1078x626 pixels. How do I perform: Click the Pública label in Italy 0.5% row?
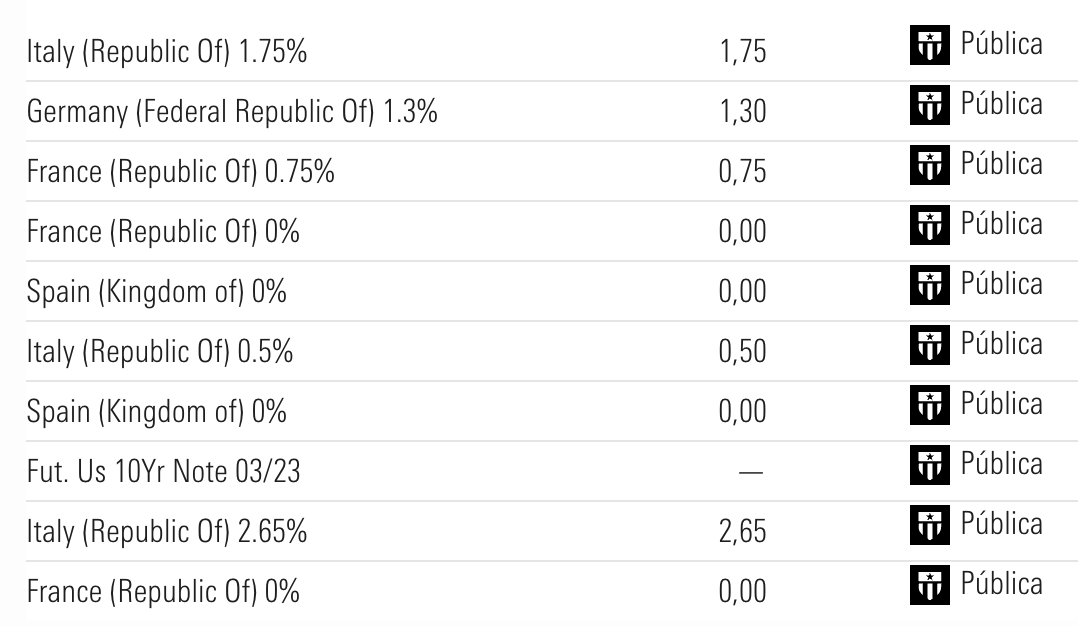pyautogui.click(x=1001, y=344)
